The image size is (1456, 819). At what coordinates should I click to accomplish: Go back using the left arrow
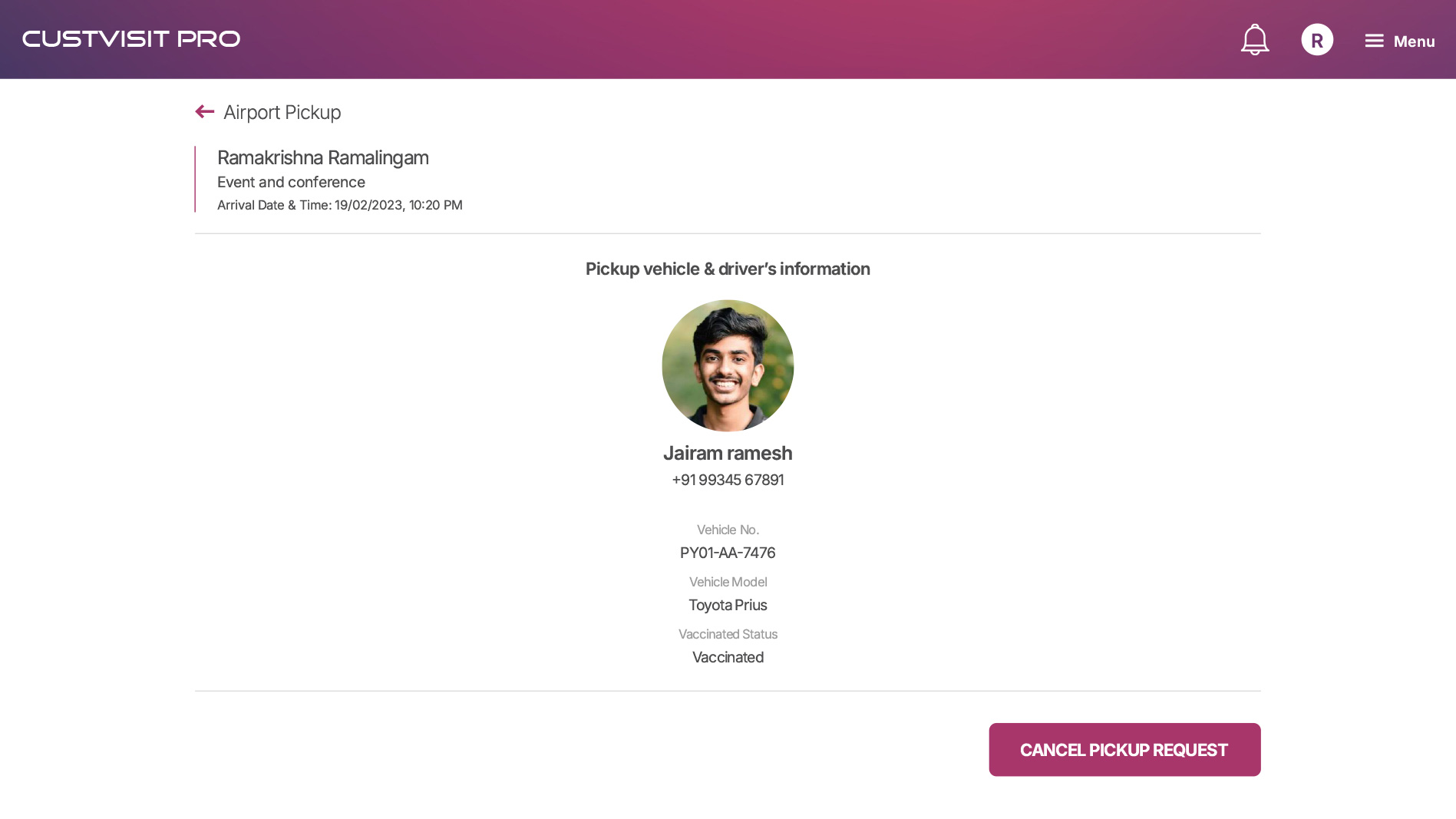point(205,112)
